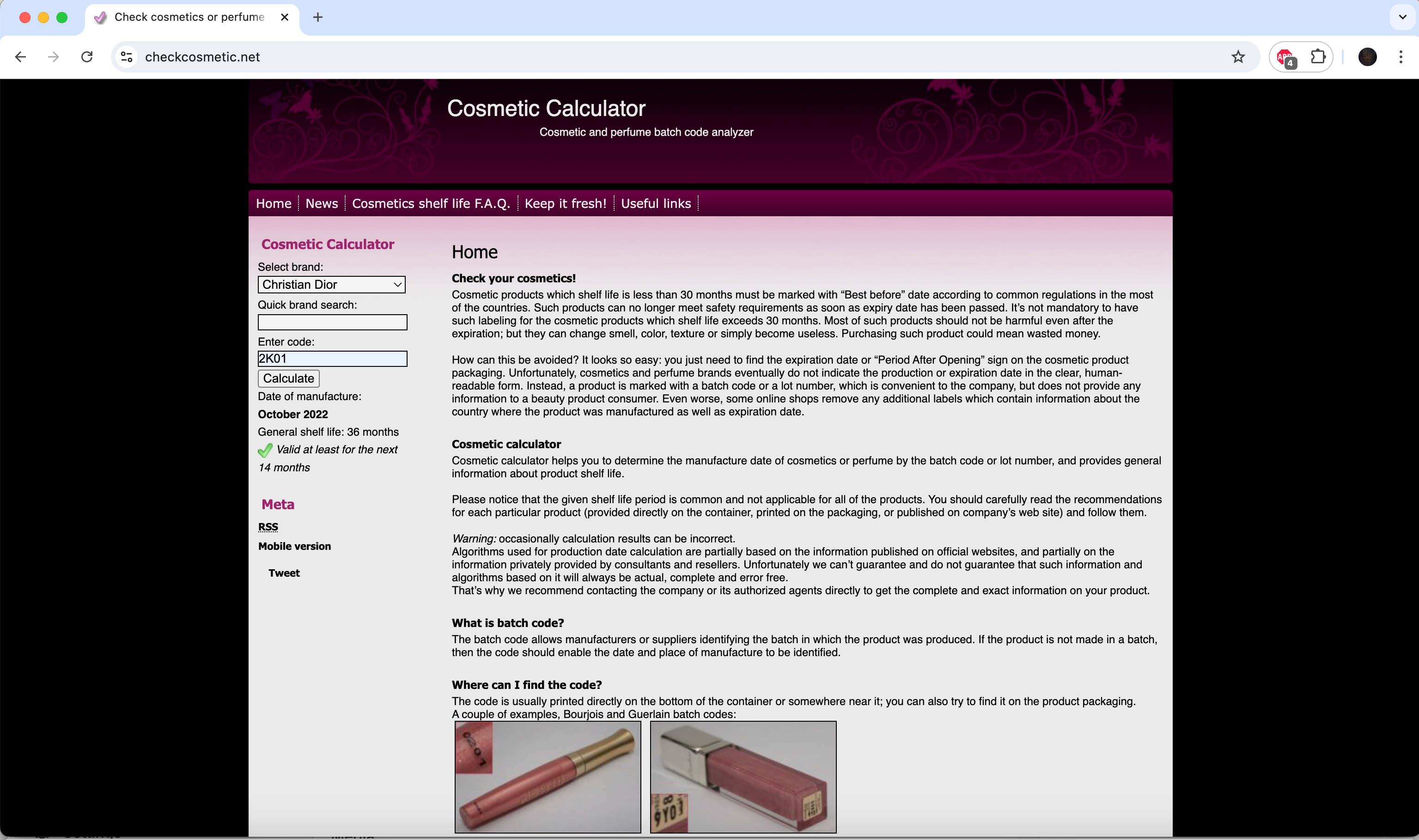This screenshot has width=1419, height=840.
Task: Expand the tab search chevron
Action: tap(1402, 17)
